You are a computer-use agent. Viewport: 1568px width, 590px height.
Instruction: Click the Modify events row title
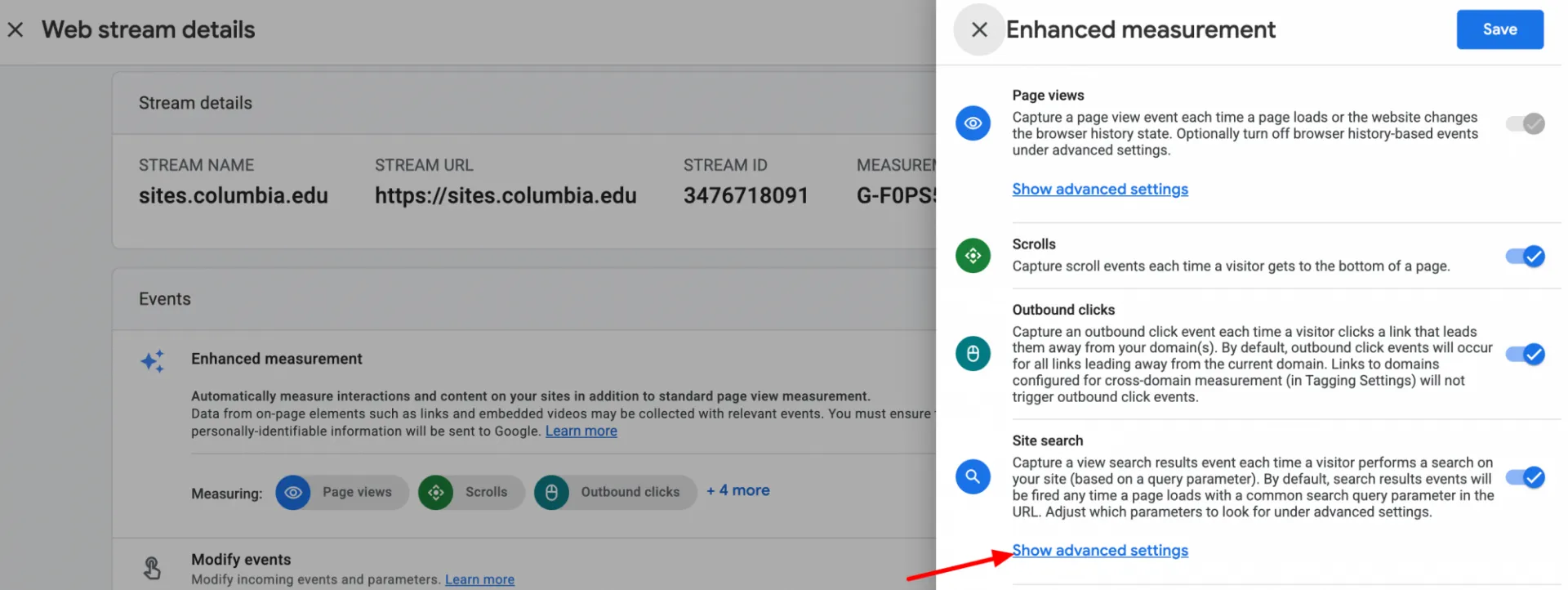pos(241,560)
